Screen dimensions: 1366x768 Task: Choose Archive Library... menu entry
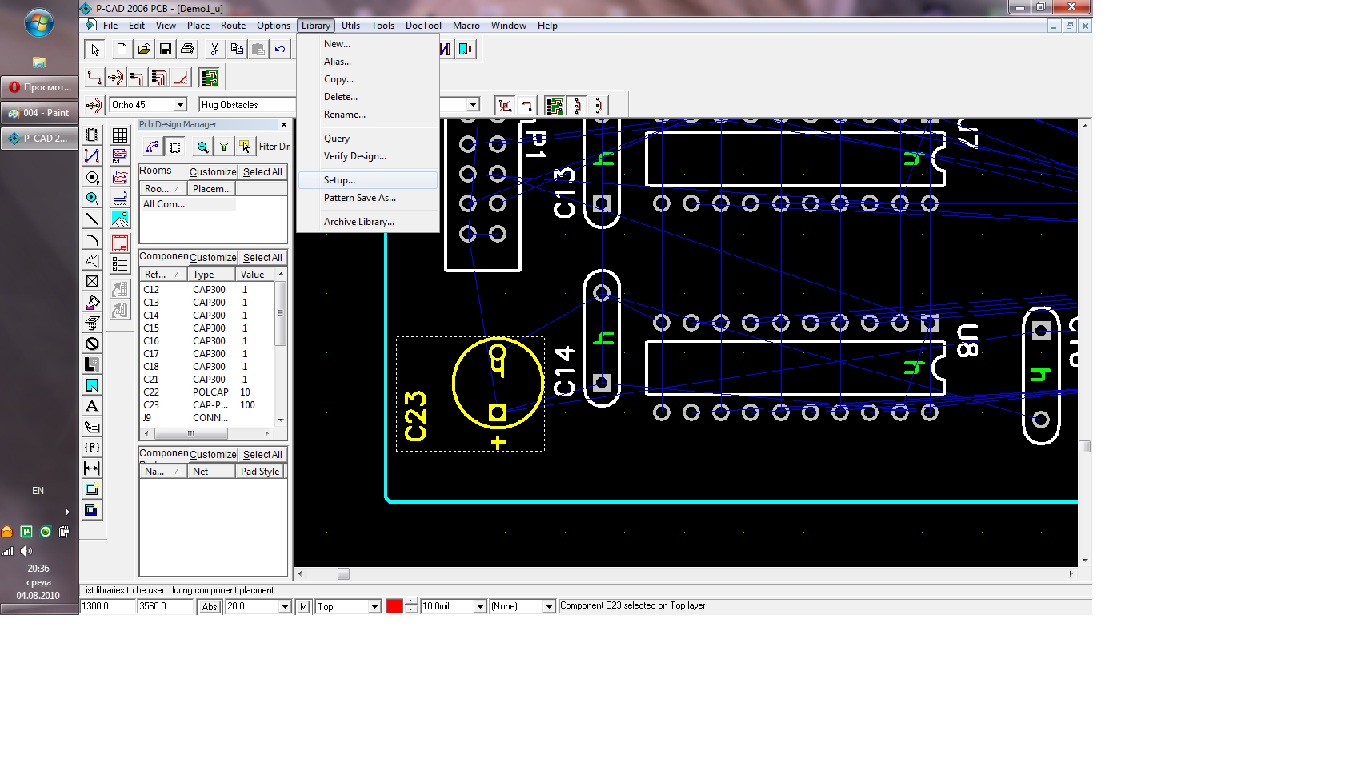click(x=358, y=222)
